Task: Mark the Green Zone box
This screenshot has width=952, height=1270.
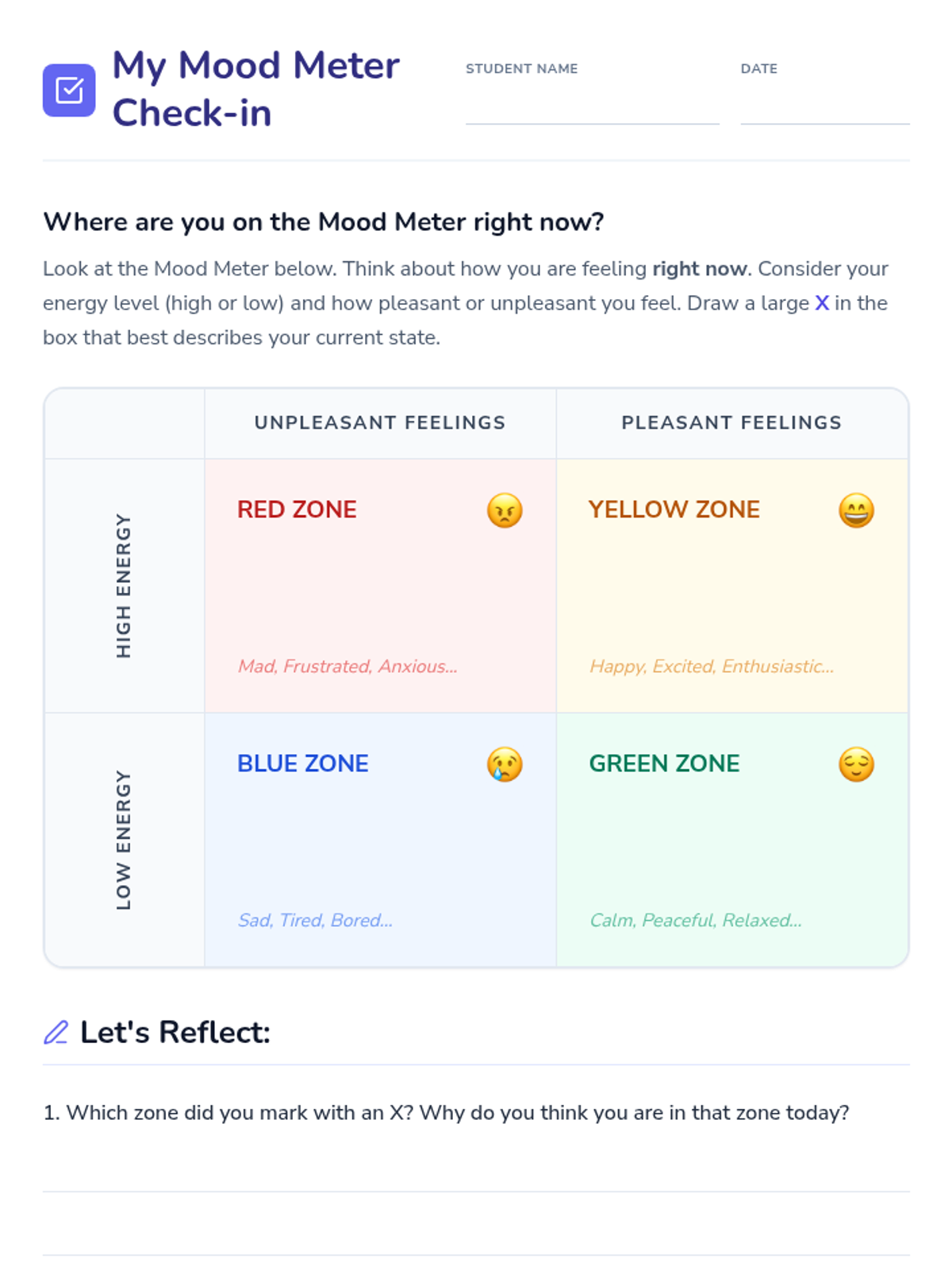Action: click(731, 843)
